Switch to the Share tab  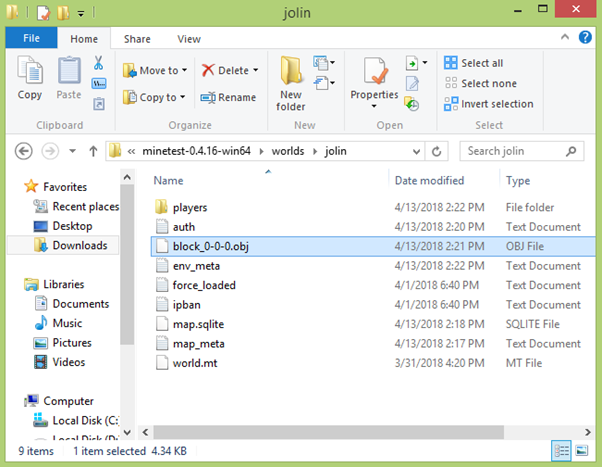[137, 39]
